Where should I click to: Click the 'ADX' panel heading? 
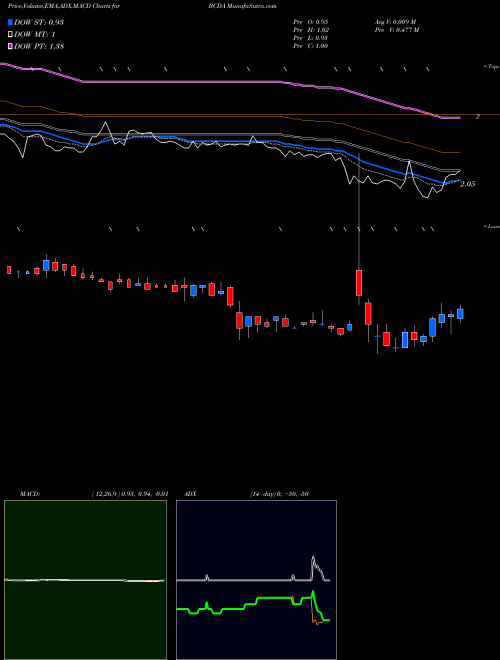click(190, 494)
